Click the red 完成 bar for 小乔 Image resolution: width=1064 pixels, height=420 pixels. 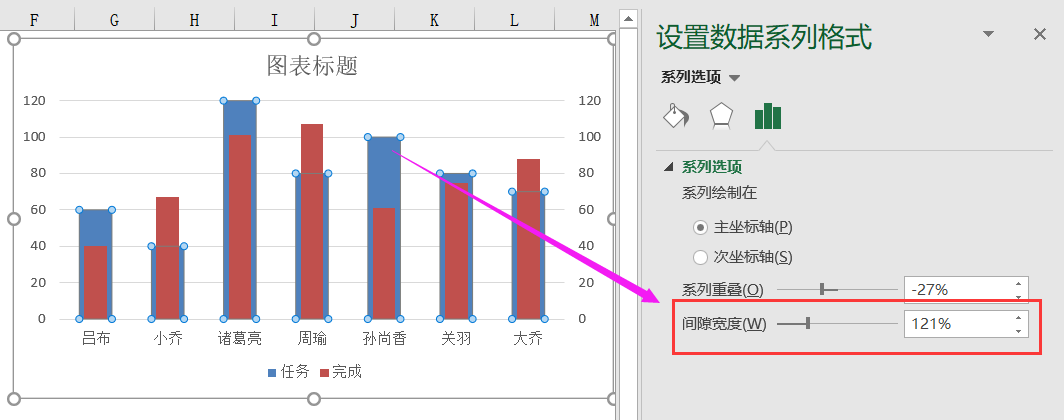coord(168,258)
